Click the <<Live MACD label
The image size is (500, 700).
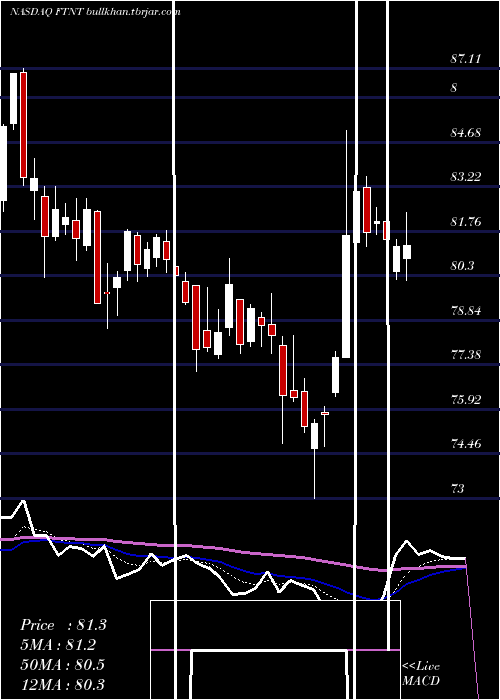[421, 673]
